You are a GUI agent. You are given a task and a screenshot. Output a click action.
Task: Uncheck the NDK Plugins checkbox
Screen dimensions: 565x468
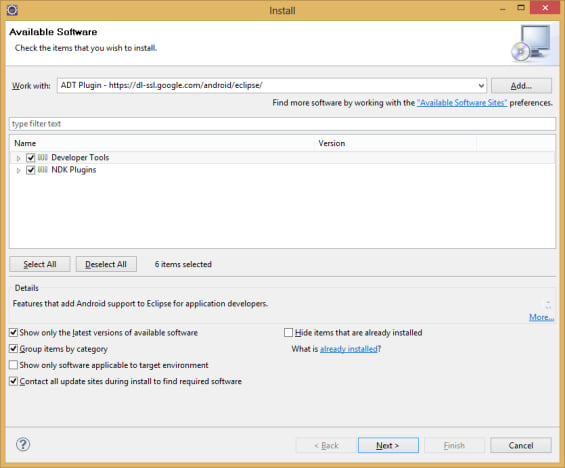pyautogui.click(x=31, y=170)
